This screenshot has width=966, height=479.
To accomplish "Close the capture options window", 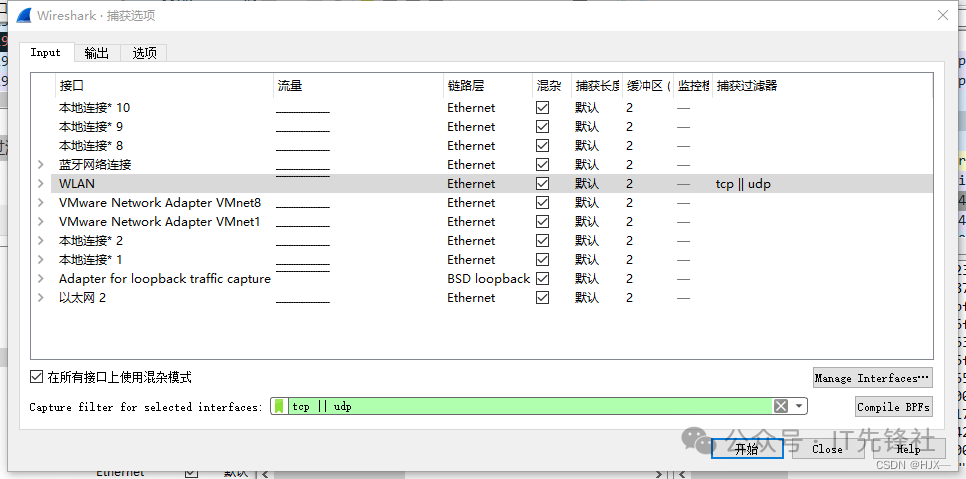I will pyautogui.click(x=941, y=15).
